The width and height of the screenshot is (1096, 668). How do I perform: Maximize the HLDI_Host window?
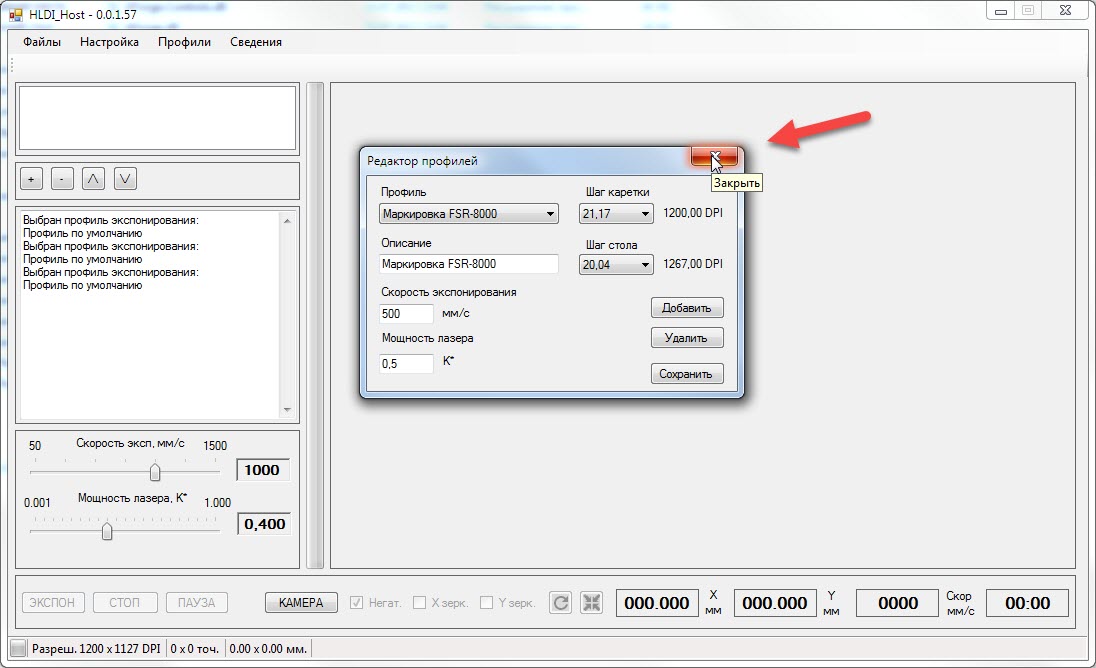coord(1028,11)
